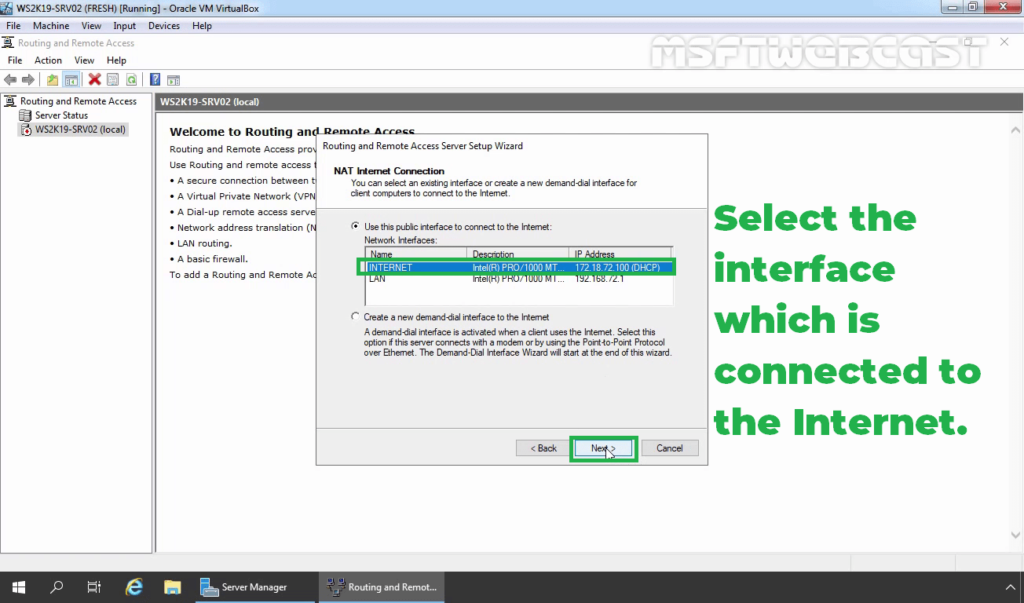
Task: Open Task View on the taskbar
Action: [94, 587]
